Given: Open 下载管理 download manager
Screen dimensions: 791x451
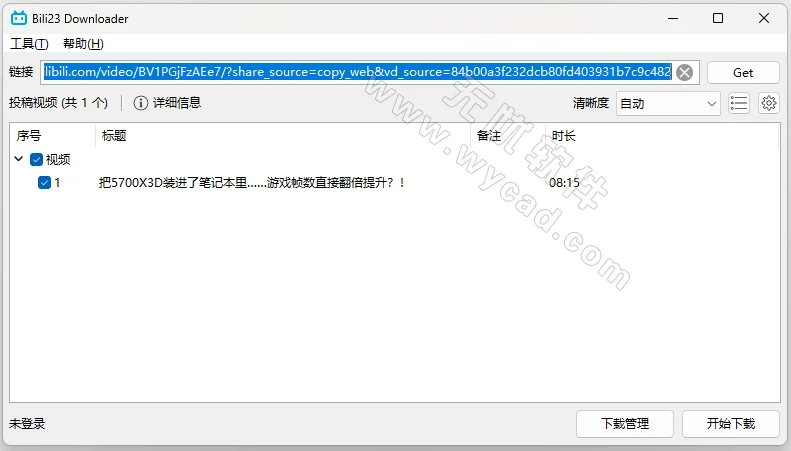Looking at the screenshot, I should coord(625,423).
